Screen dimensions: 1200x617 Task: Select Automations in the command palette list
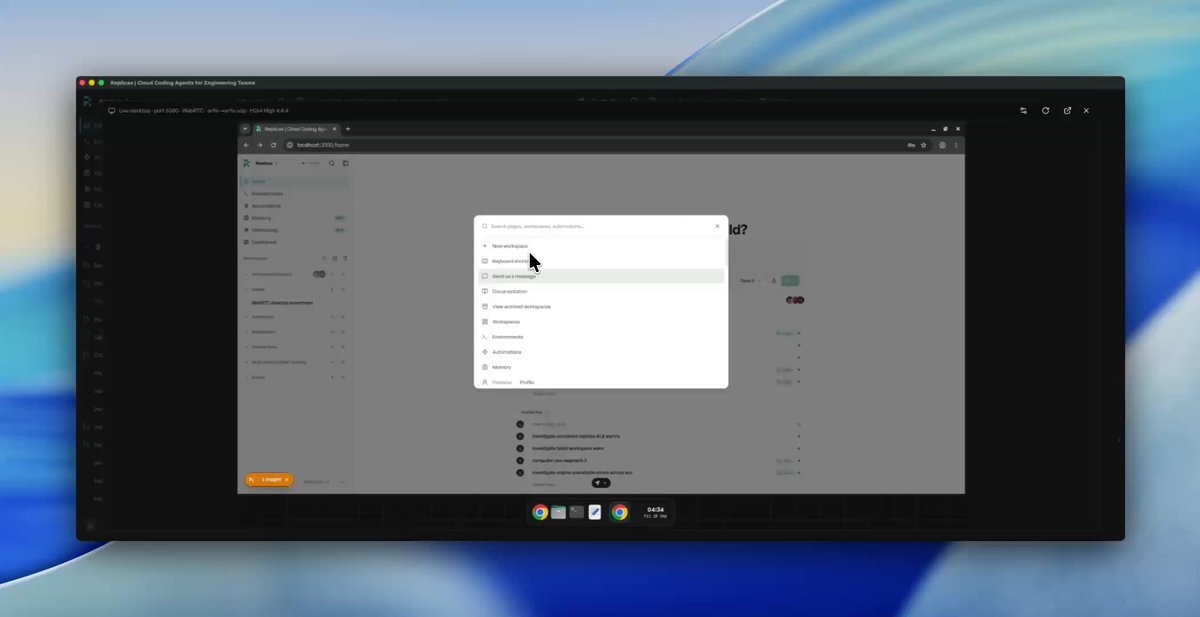click(x=600, y=352)
